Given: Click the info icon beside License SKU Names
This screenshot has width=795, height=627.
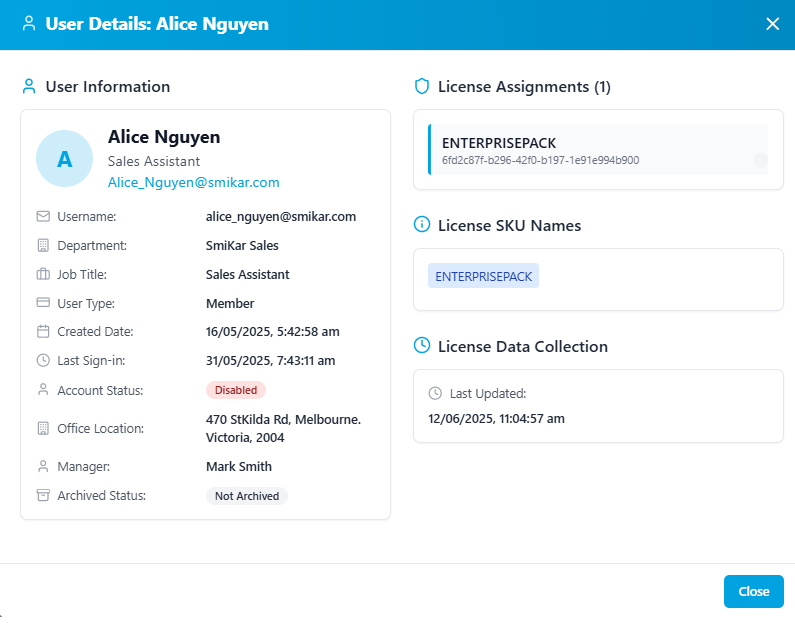Looking at the screenshot, I should (422, 226).
